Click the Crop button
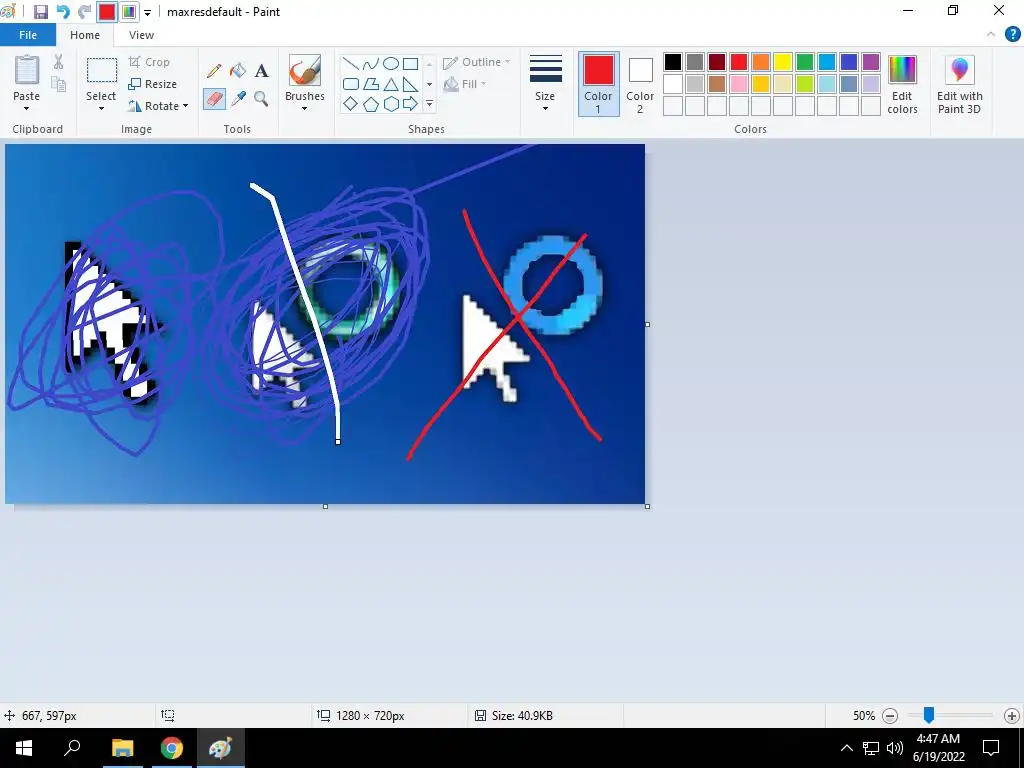The width and height of the screenshot is (1024, 768). pos(150,62)
